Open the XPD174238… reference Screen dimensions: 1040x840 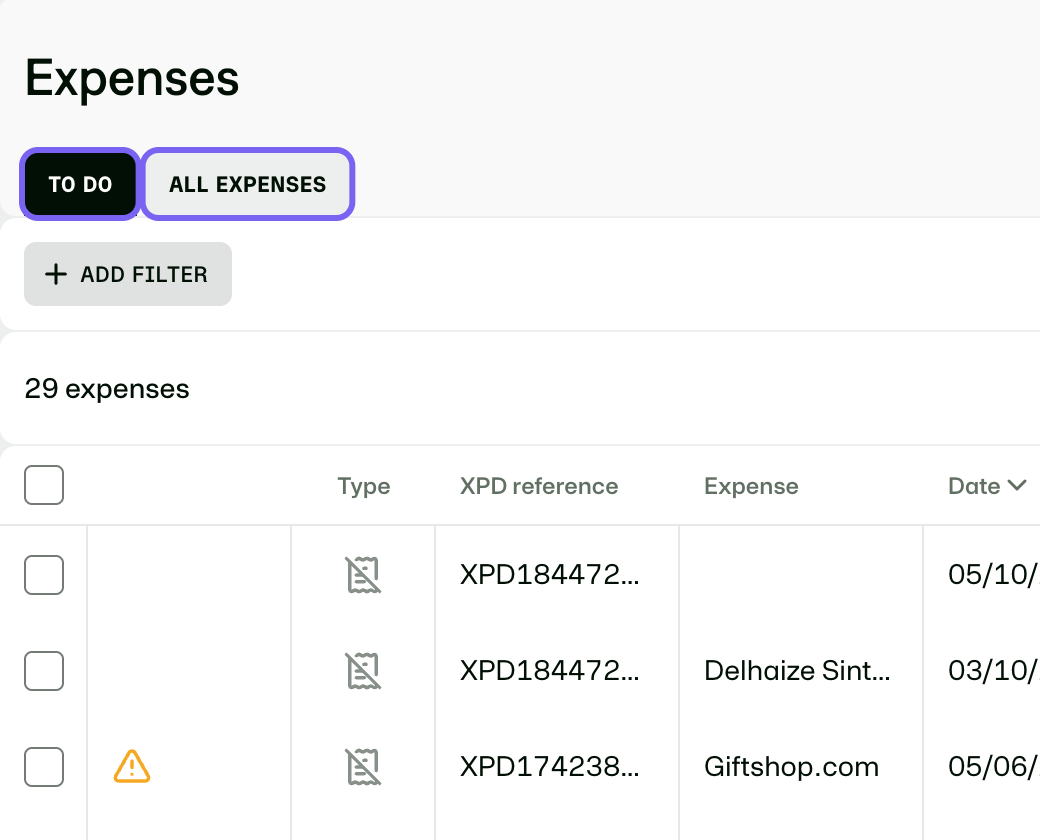coord(549,767)
